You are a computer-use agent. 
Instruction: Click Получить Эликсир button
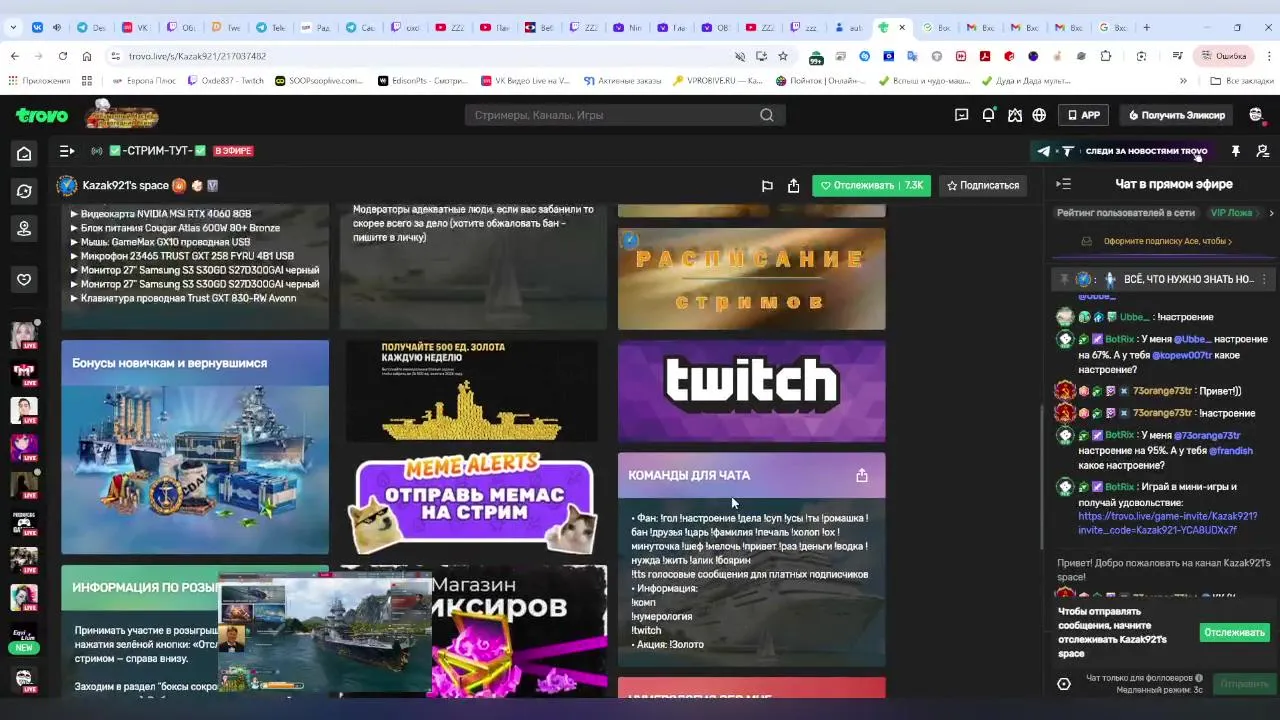coord(1176,115)
